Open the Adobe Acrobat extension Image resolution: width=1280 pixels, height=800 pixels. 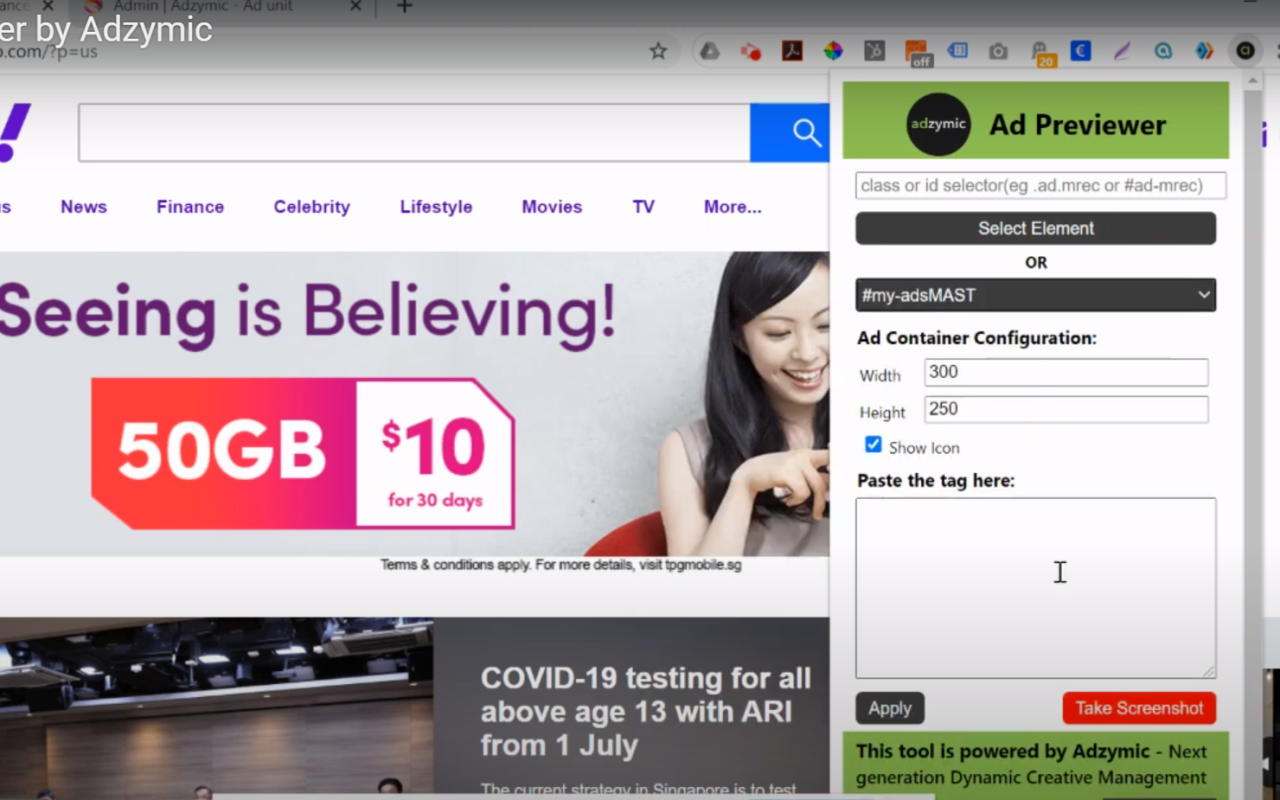[x=792, y=51]
